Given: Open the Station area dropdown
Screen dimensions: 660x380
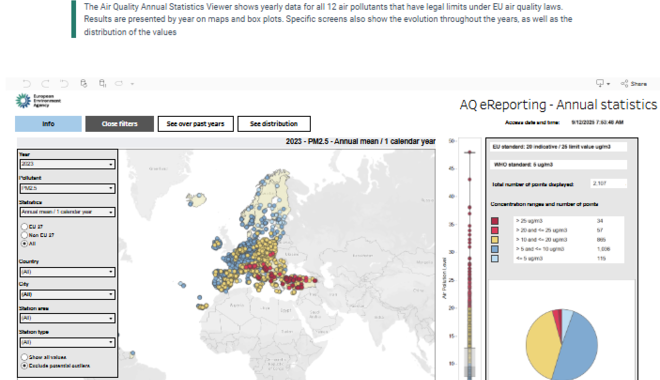Looking at the screenshot, I should click(x=67, y=318).
